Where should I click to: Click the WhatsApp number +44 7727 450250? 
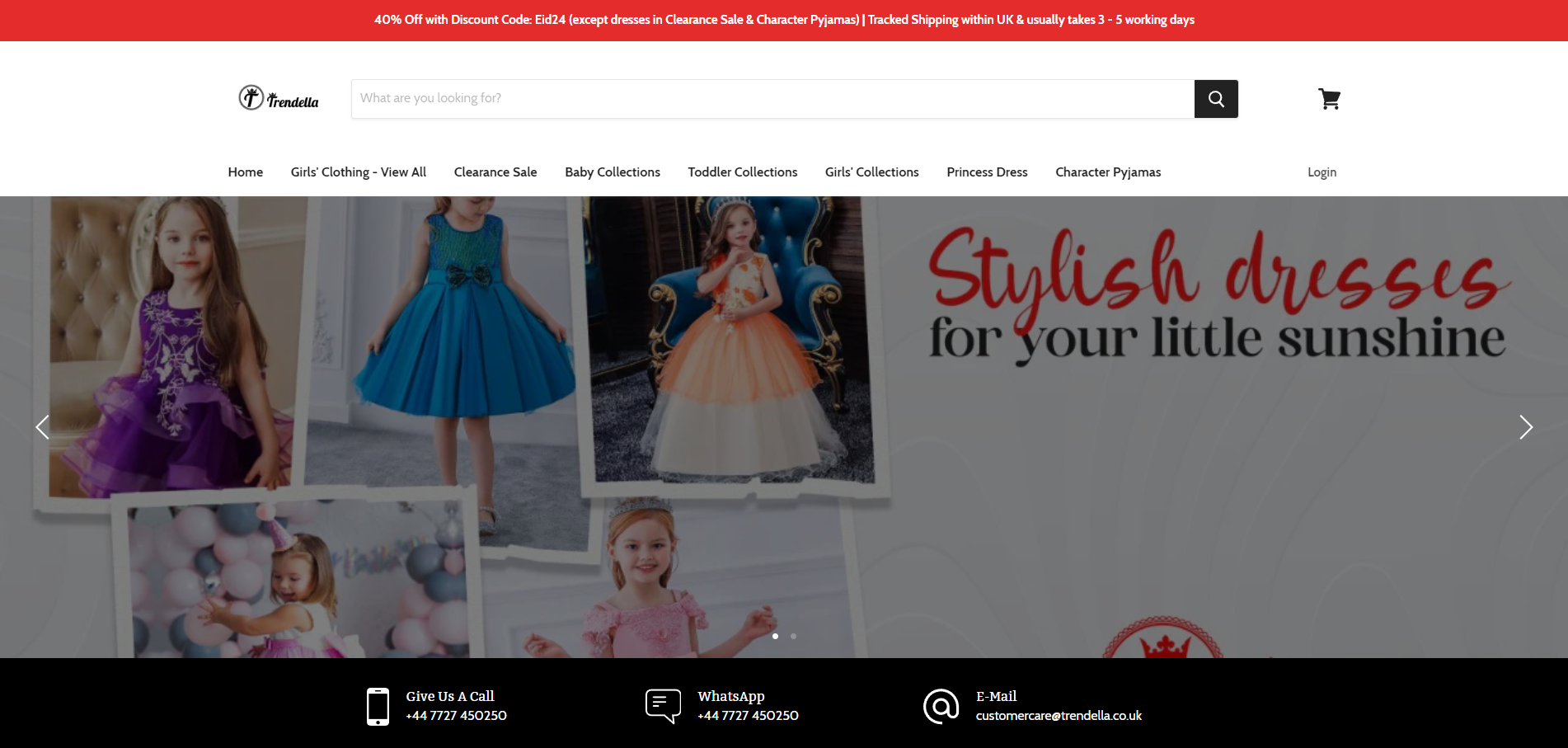[748, 715]
